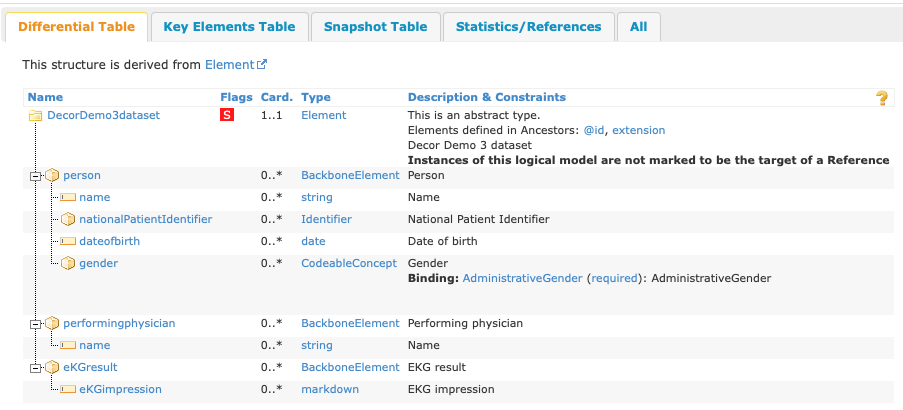
Task: Click the nationalPatientIdentifier datatype icon
Action: pyautogui.click(x=68, y=220)
